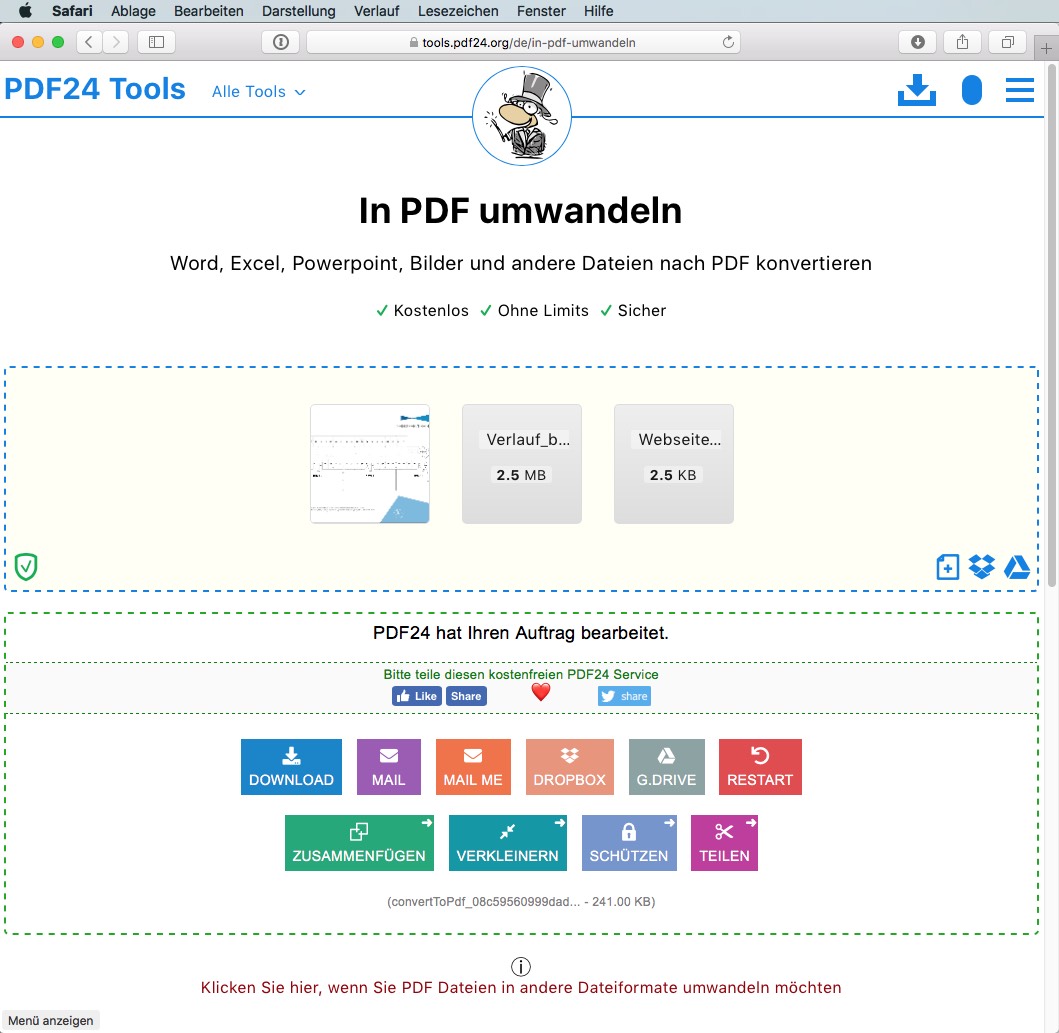The height and width of the screenshot is (1033, 1059).
Task: Open the Bearbeiten menu
Action: click(209, 11)
